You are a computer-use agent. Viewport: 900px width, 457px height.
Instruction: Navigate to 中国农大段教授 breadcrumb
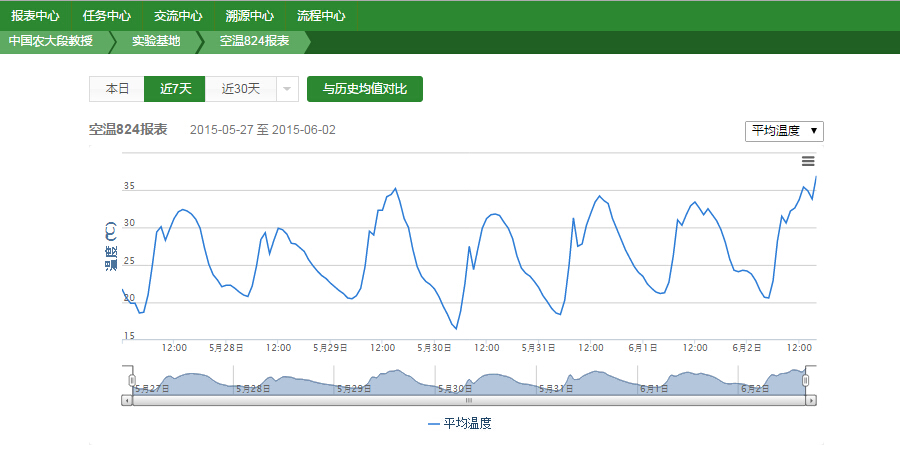[51, 41]
